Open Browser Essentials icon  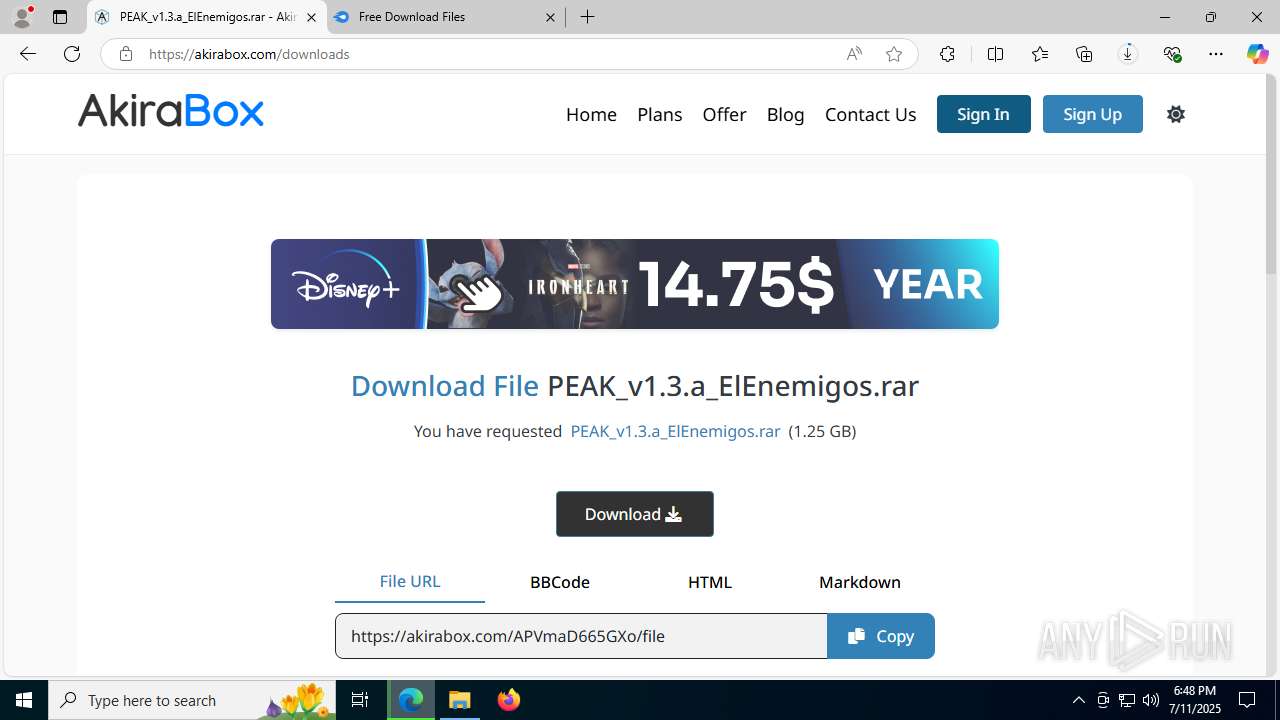(x=1172, y=54)
